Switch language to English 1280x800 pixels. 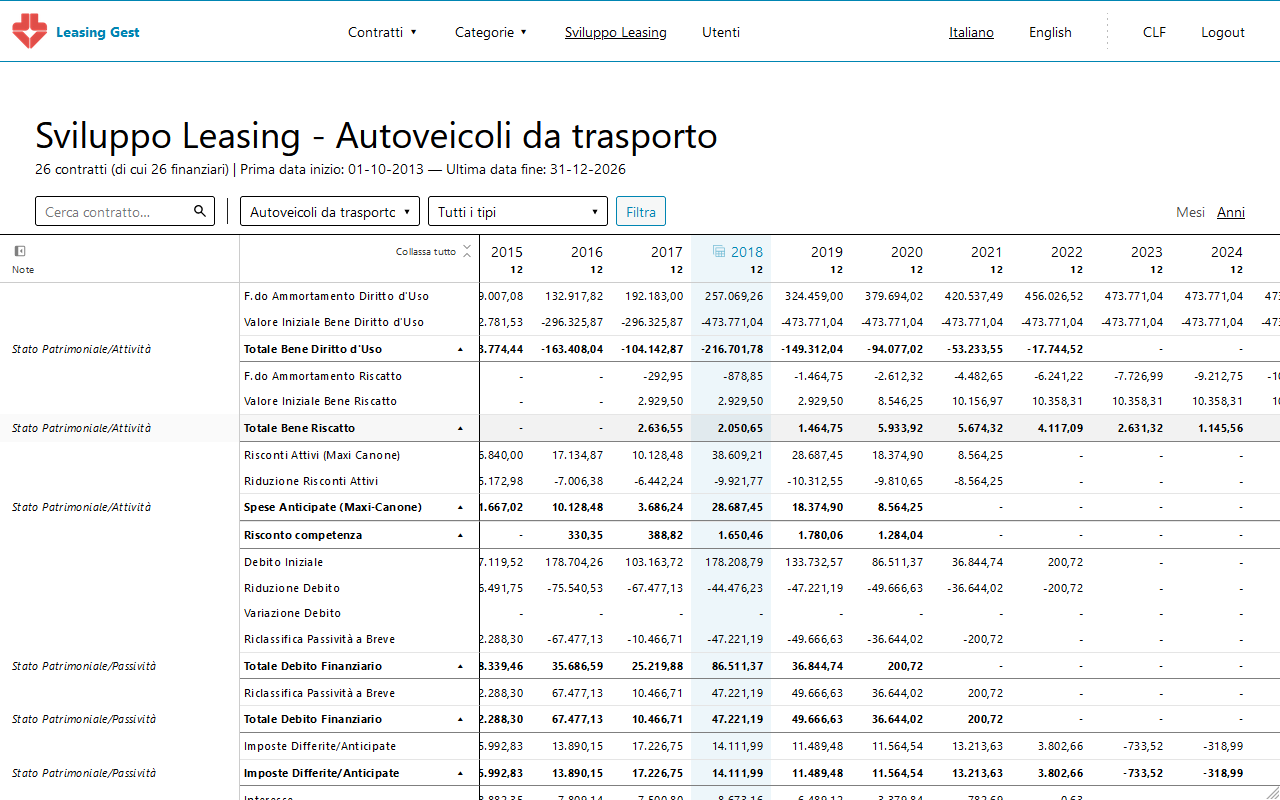coord(1050,32)
